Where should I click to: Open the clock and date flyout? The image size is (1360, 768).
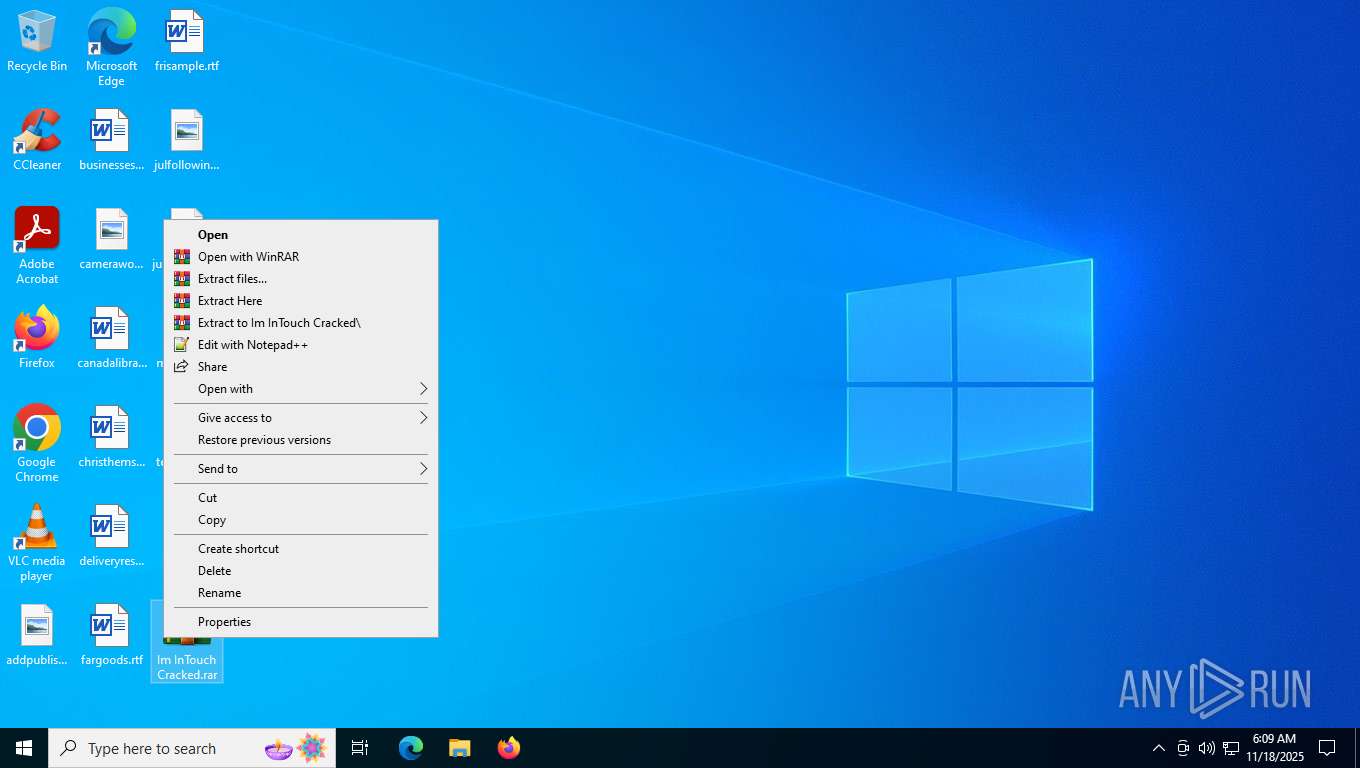click(1274, 748)
